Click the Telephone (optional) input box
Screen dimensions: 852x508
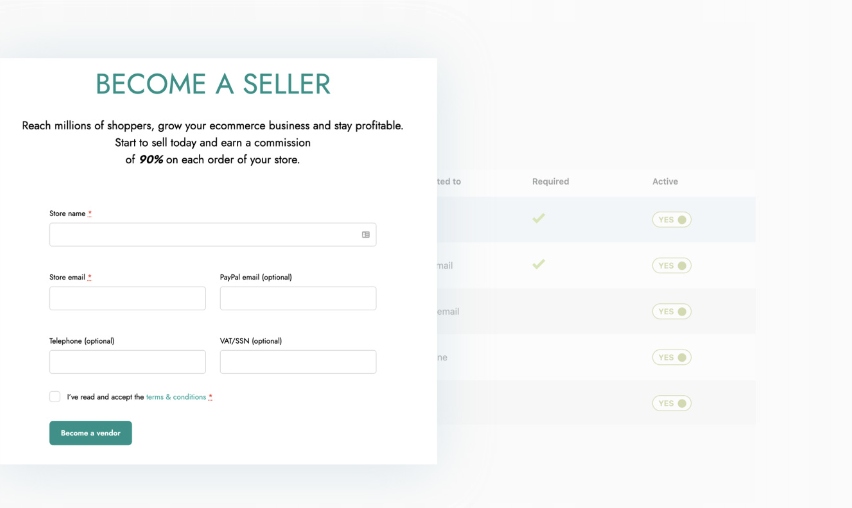click(x=127, y=362)
